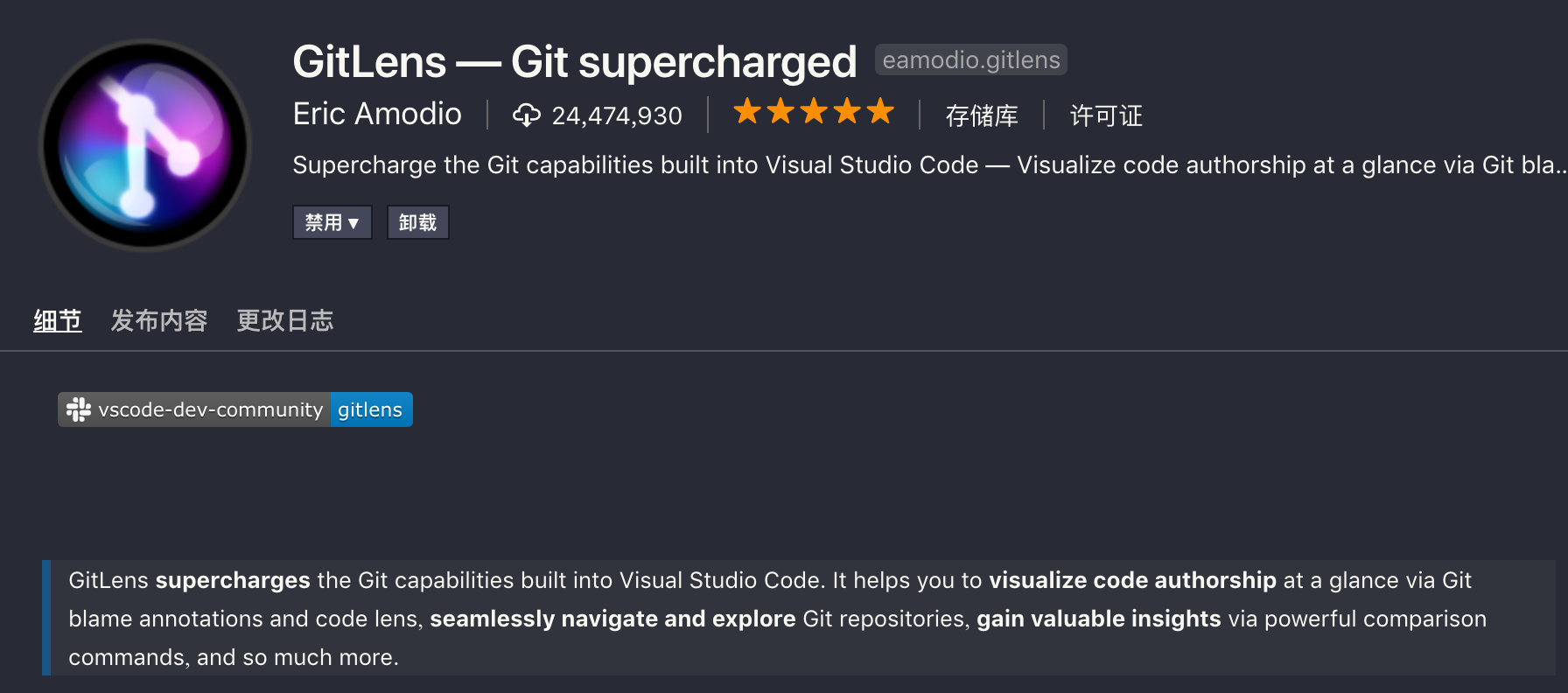
Task: Open the 许可证 license link
Action: click(x=1106, y=115)
